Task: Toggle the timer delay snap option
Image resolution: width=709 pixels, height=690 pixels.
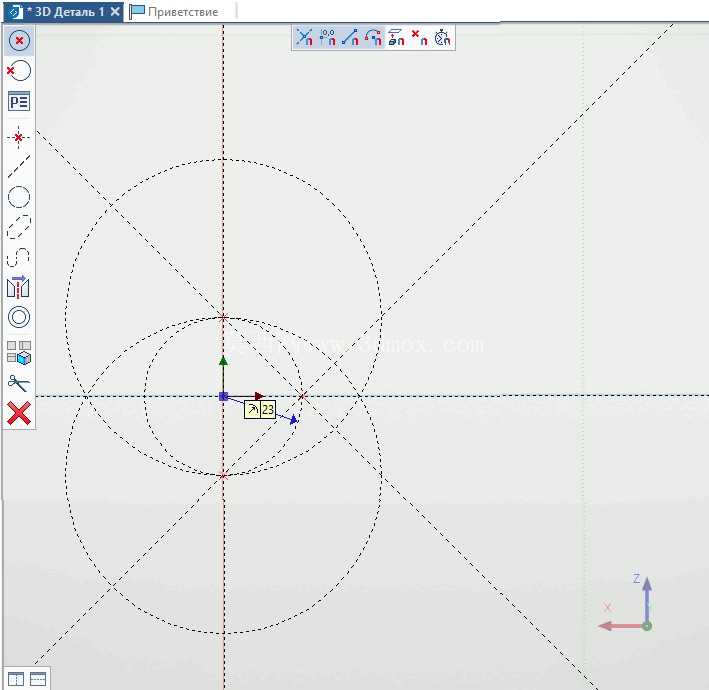Action: coord(442,38)
